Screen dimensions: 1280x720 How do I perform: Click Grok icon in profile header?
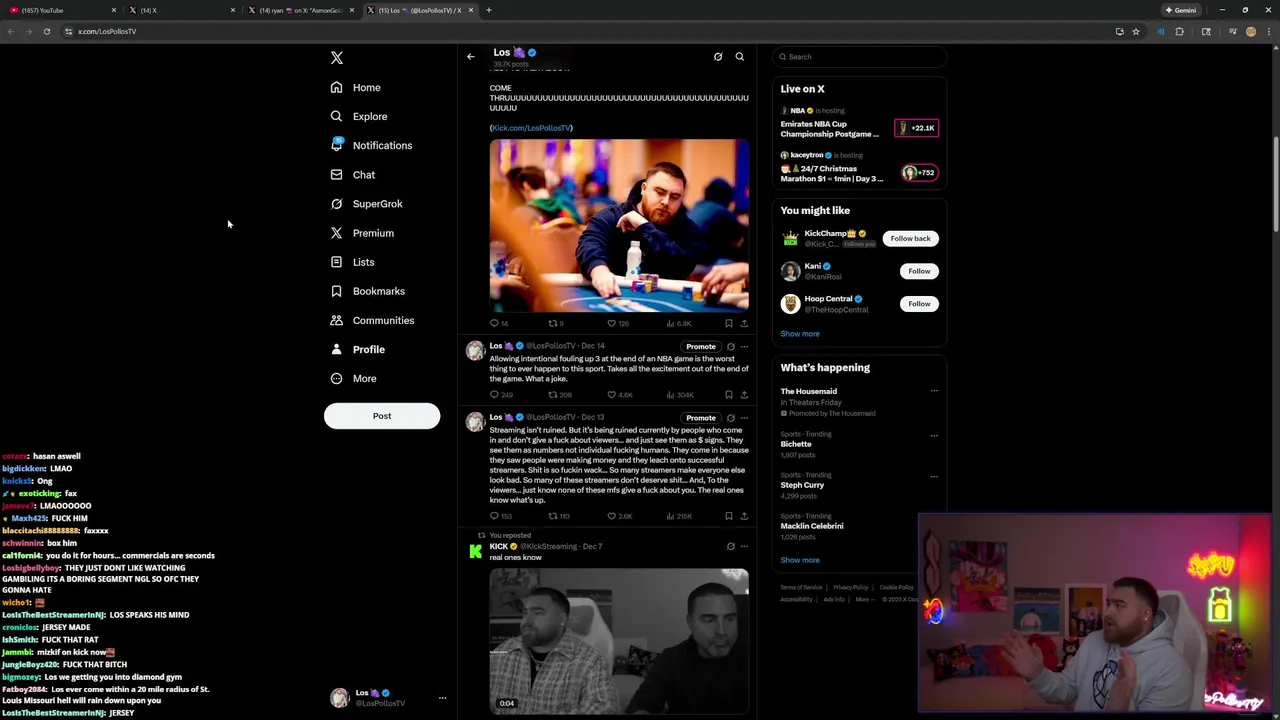718,57
